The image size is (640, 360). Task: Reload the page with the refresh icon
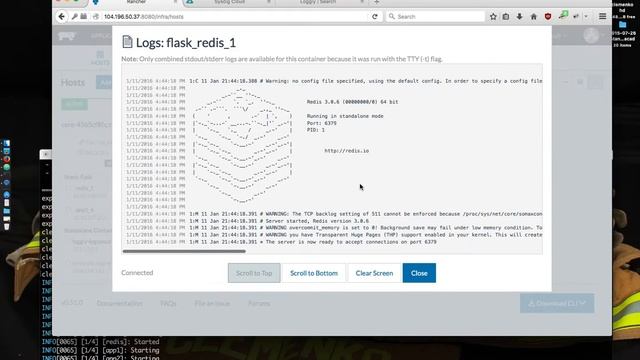pyautogui.click(x=375, y=16)
